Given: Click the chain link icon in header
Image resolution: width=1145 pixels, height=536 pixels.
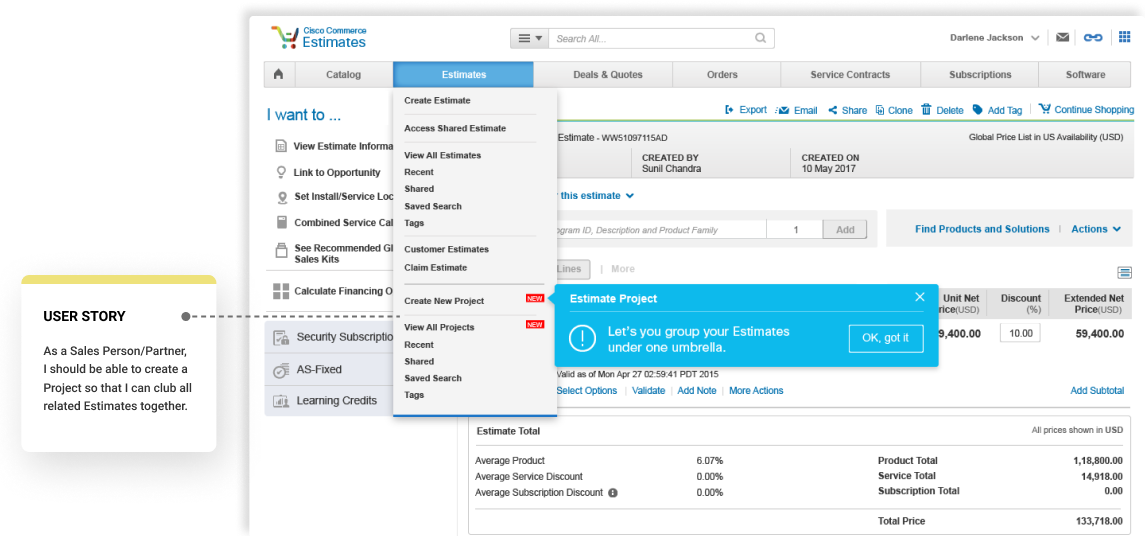Looking at the screenshot, I should 1093,38.
